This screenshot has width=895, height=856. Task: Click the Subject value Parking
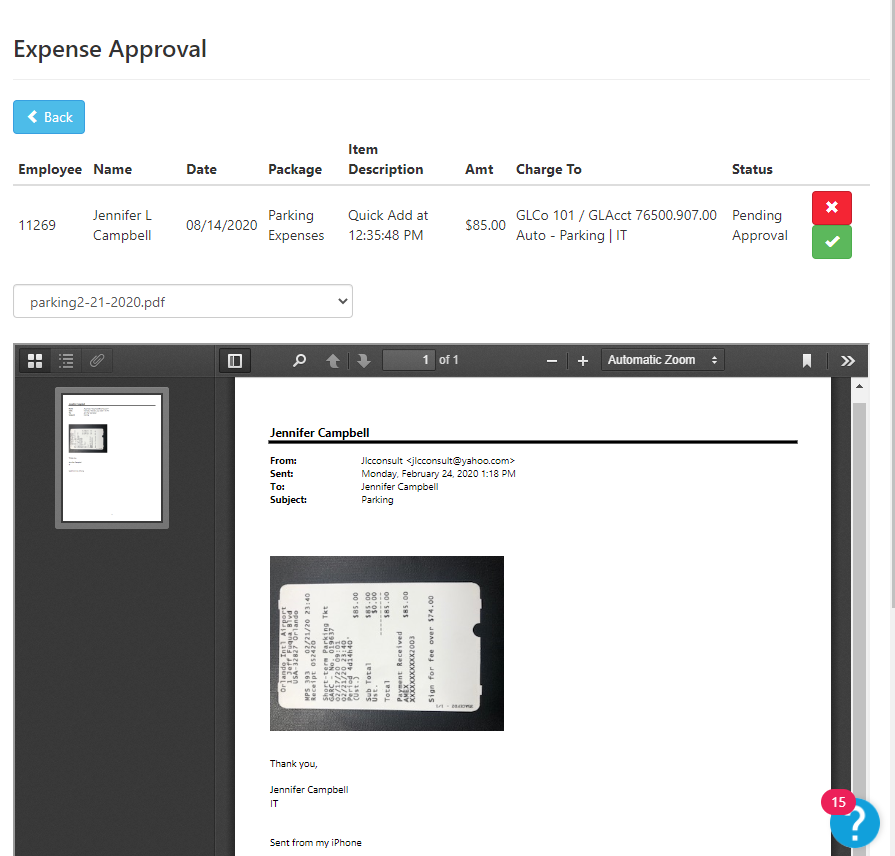pyautogui.click(x=377, y=500)
